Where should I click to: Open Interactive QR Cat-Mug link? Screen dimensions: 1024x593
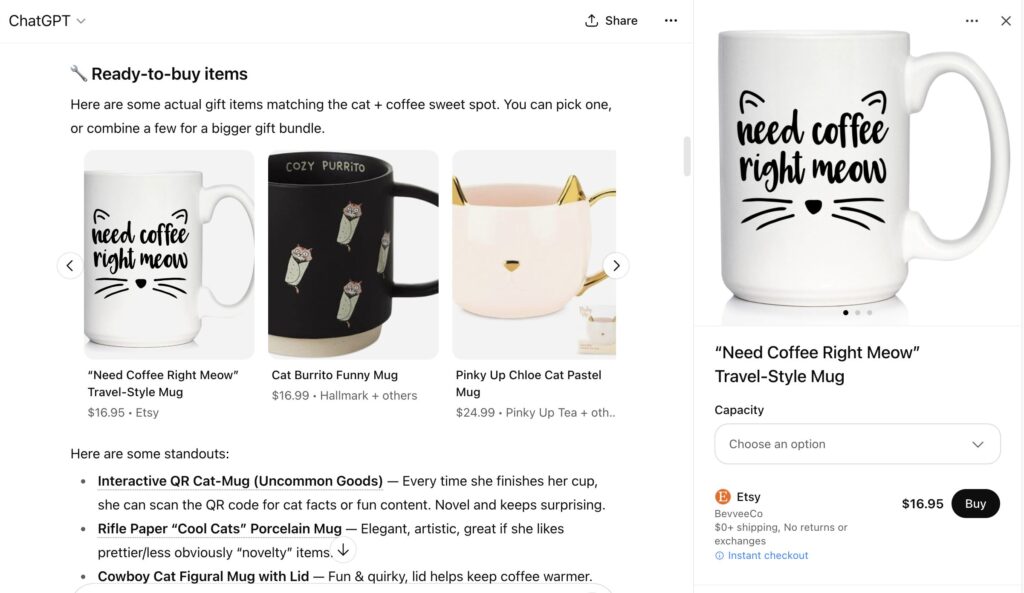240,481
